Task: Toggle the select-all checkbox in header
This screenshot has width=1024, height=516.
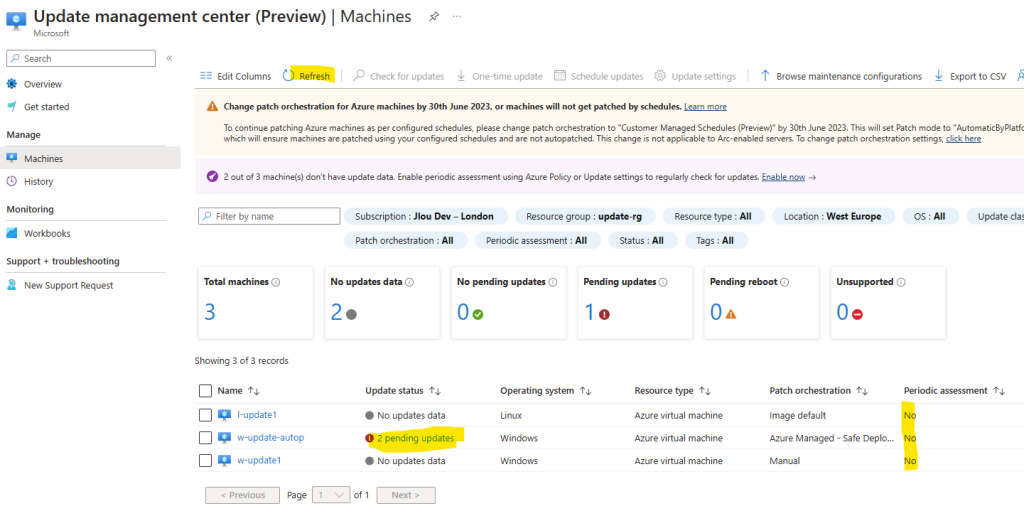Action: coord(205,391)
